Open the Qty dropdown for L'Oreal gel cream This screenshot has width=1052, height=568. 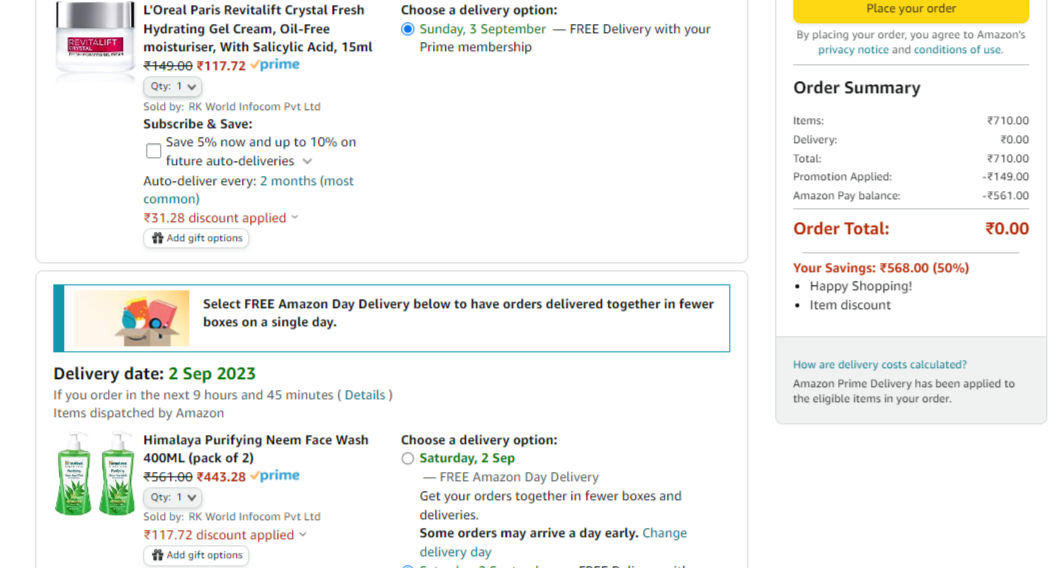coord(172,87)
